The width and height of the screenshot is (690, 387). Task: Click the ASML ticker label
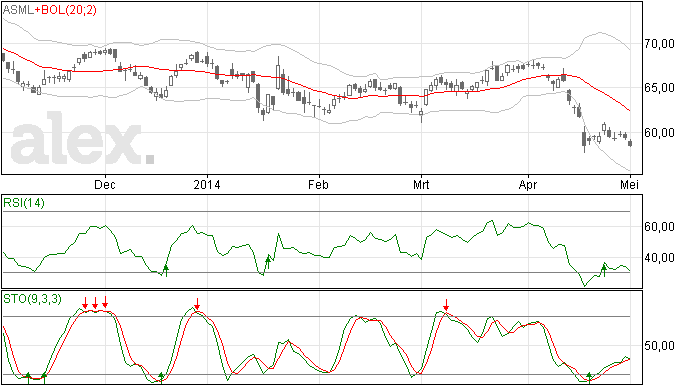(x=18, y=9)
